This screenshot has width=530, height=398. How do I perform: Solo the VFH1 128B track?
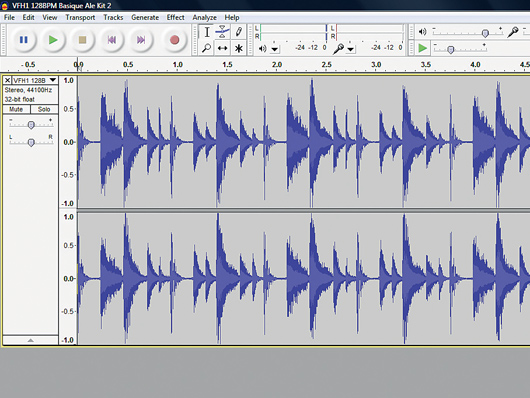44,109
